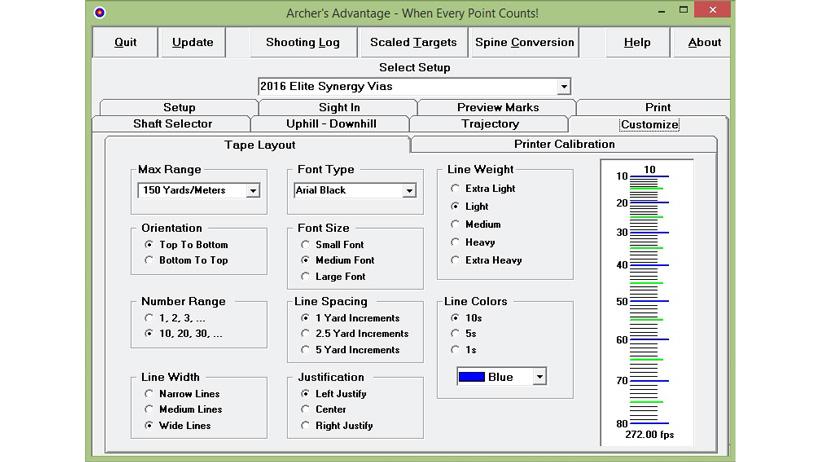Image resolution: width=820 pixels, height=462 pixels.
Task: Click the 272.00 fps text
Action: [649, 434]
